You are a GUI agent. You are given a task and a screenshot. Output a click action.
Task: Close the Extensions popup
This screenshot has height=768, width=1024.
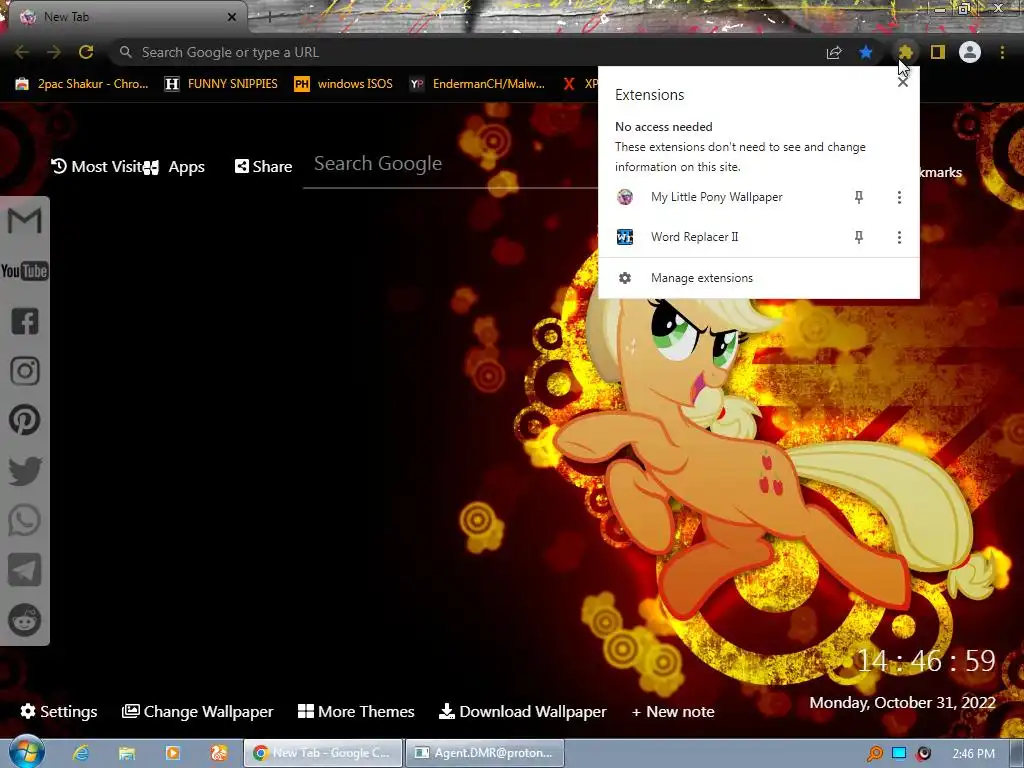[903, 82]
